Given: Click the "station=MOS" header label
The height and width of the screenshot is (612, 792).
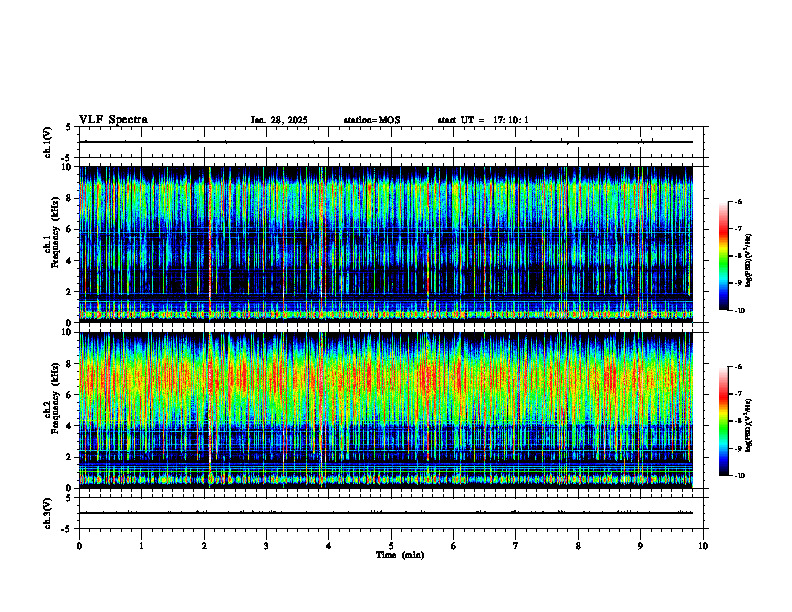Looking at the screenshot, I should click(x=372, y=120).
